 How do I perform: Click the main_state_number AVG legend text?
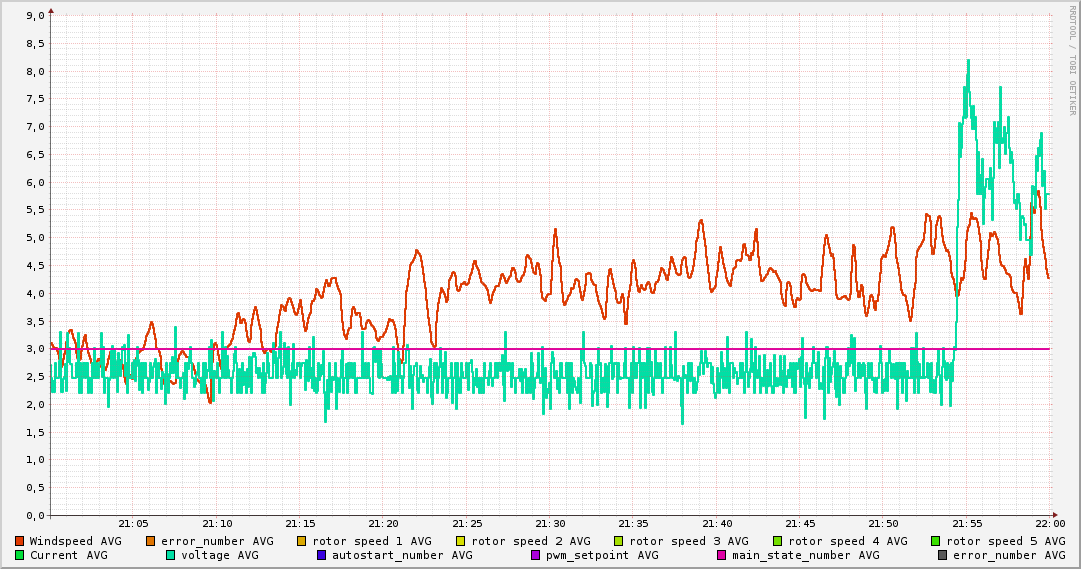pyautogui.click(x=806, y=555)
